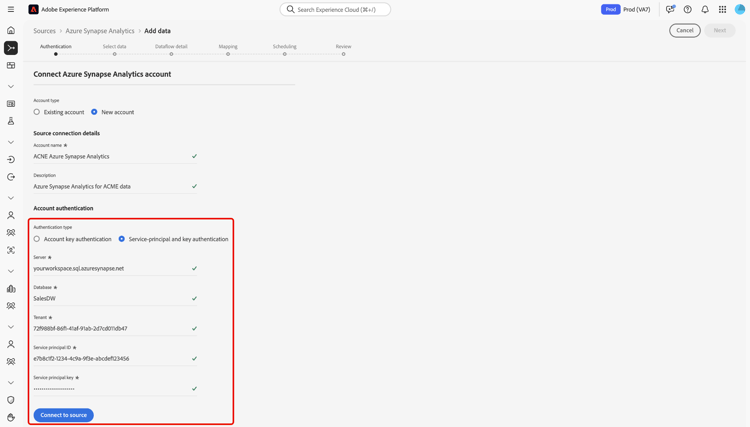Viewport: 750px width, 427px height.
Task: Open the Sources breadcrumb link
Action: click(x=44, y=31)
